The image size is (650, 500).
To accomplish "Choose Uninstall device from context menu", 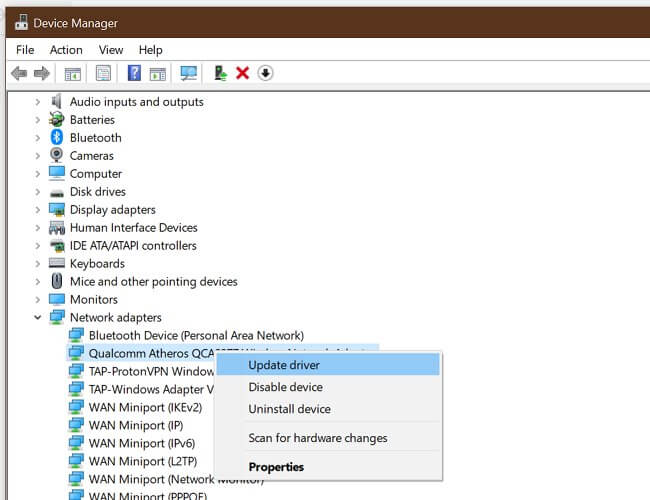I will coord(328,409).
